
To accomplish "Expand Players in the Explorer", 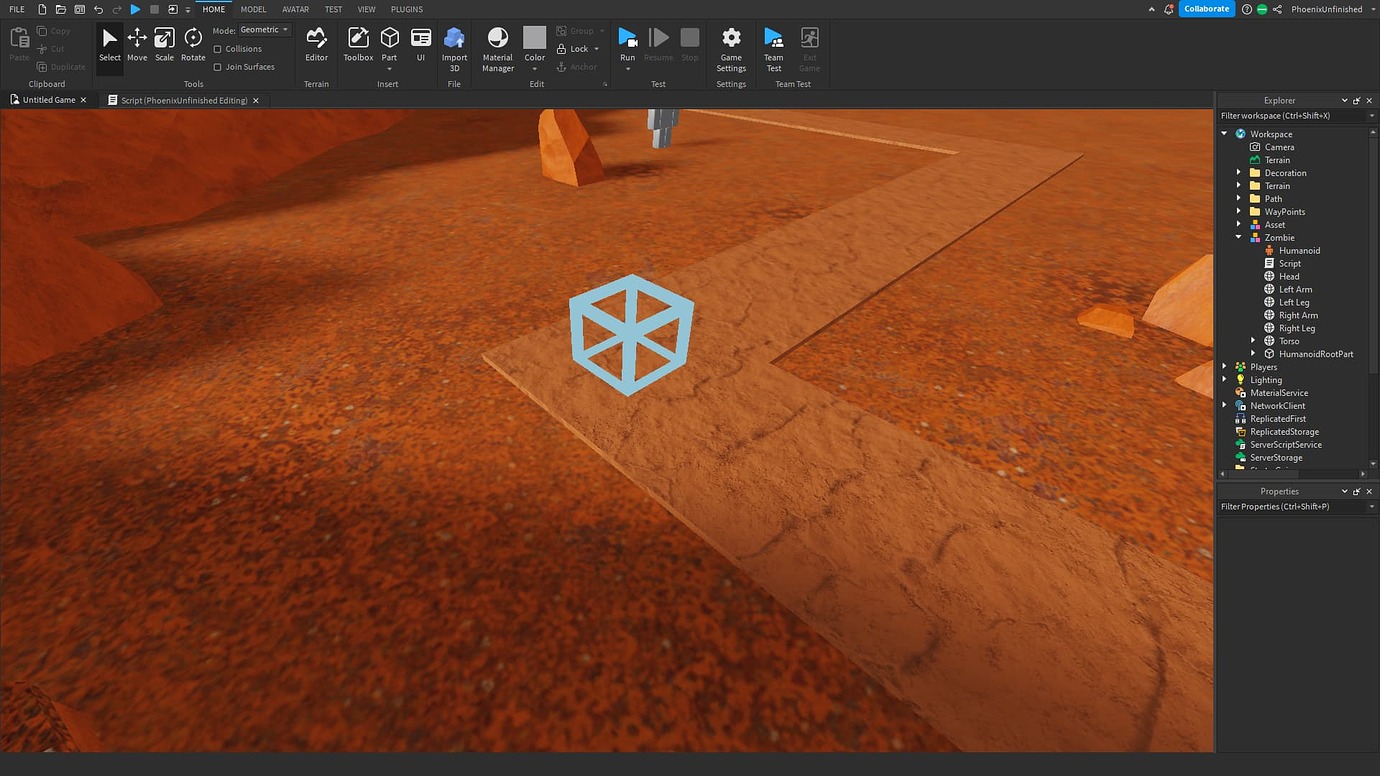I will pyautogui.click(x=1225, y=366).
